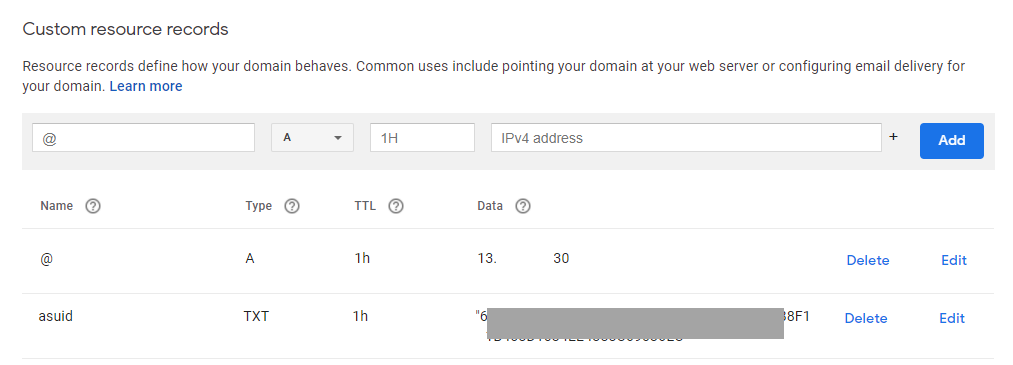
Task: Focus the IPv4 address input field
Action: pos(686,138)
